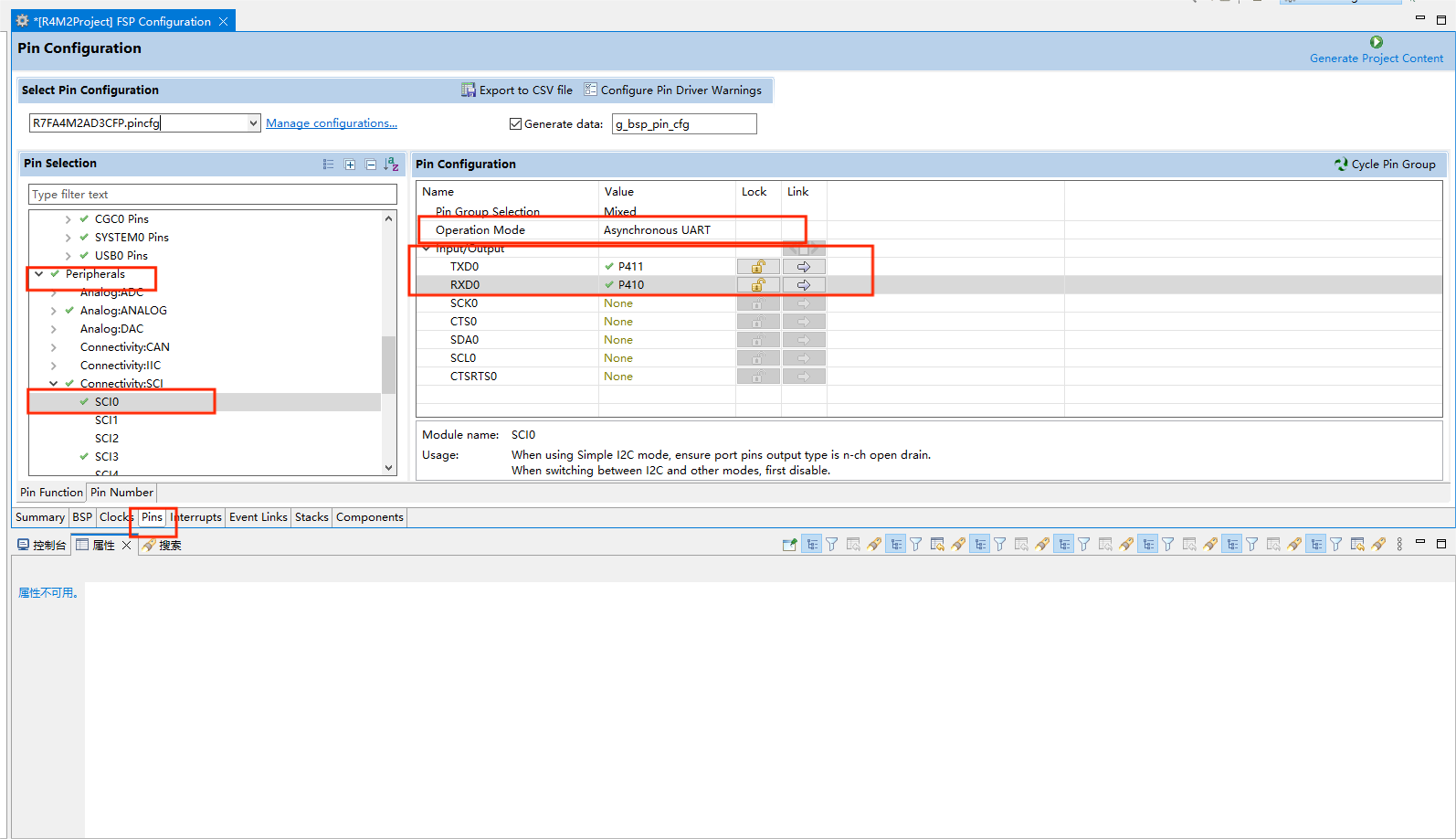Switch to the Clocks tab

(116, 517)
